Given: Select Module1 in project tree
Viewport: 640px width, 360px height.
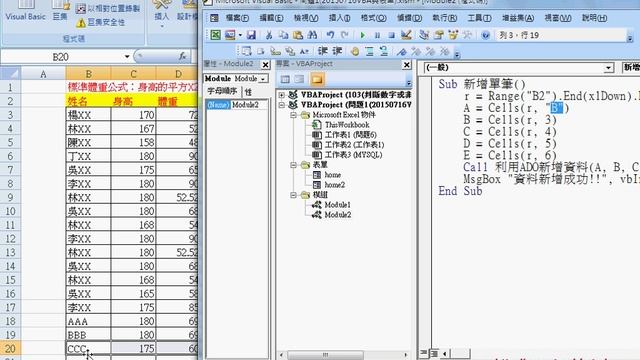Looking at the screenshot, I should pyautogui.click(x=337, y=205).
